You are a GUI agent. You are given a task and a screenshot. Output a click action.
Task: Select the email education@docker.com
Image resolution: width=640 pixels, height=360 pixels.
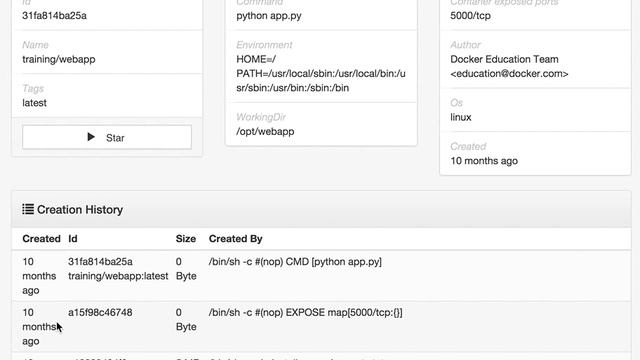[509, 73]
